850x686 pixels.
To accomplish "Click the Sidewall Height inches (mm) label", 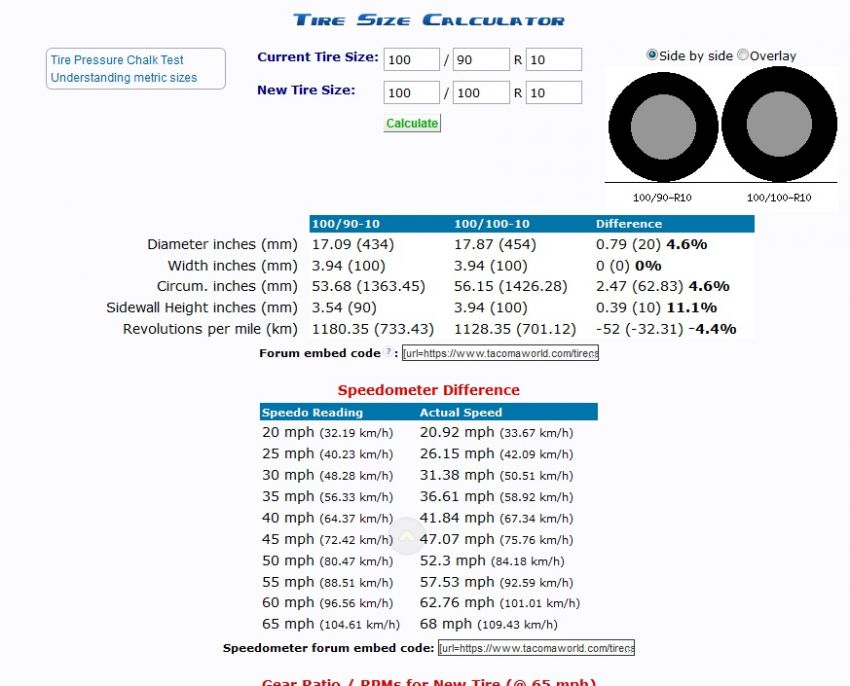I will [x=202, y=307].
